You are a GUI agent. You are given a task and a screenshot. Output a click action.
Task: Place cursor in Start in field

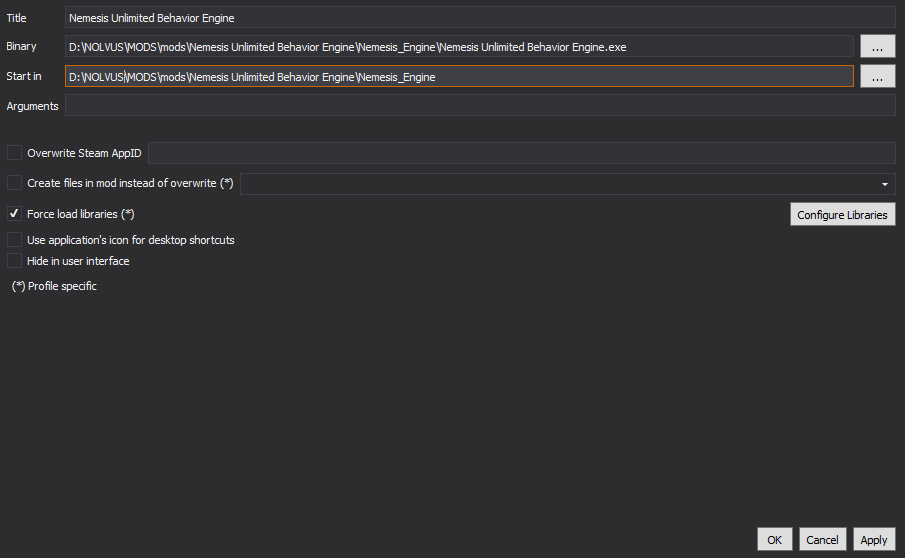click(x=459, y=76)
